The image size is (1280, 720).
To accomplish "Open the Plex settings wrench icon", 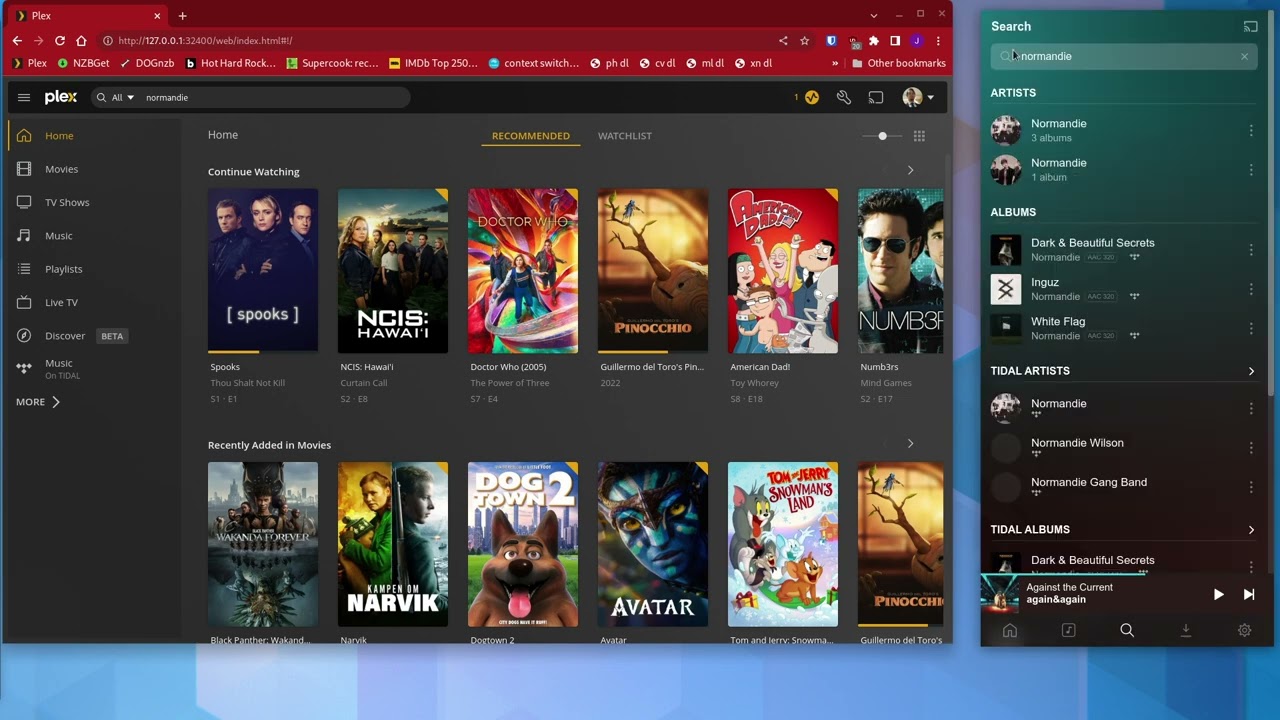I will pos(844,97).
